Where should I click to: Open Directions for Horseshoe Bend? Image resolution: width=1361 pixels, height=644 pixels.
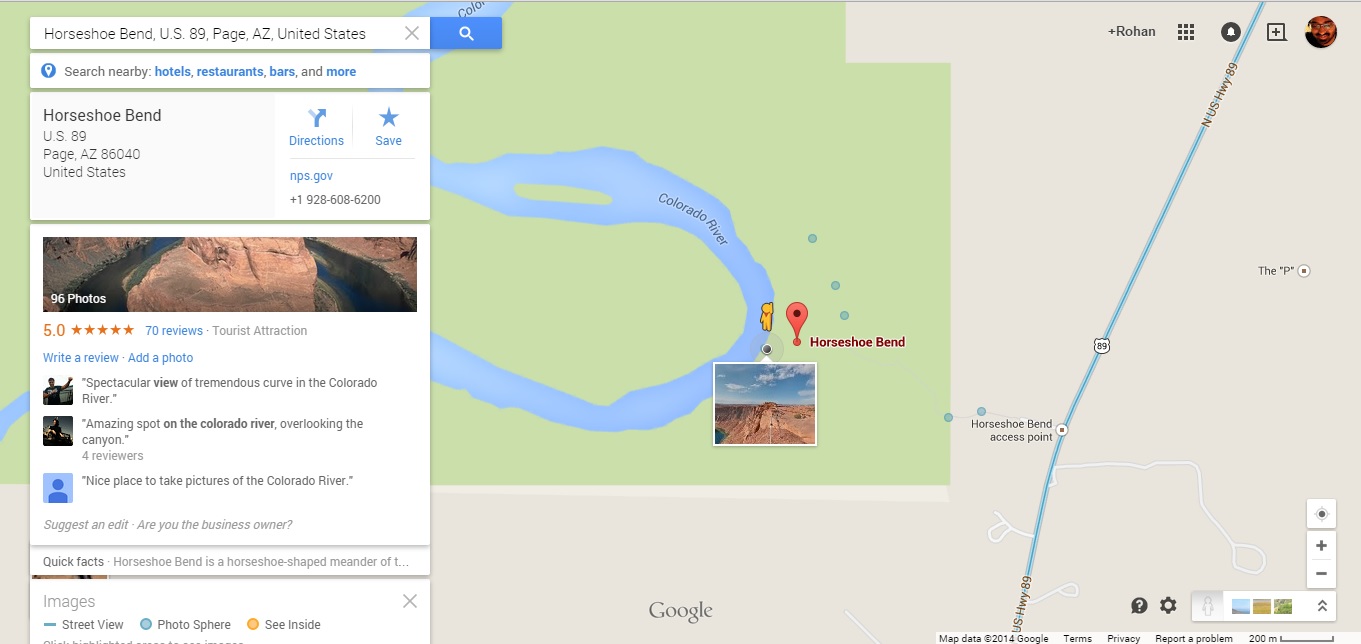(x=316, y=128)
